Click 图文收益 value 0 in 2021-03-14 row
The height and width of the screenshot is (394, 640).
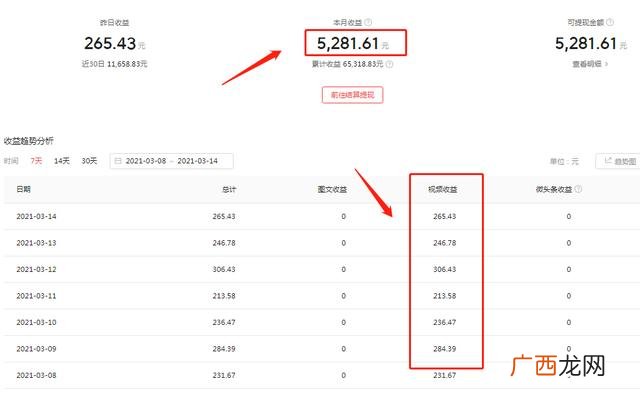tap(344, 216)
